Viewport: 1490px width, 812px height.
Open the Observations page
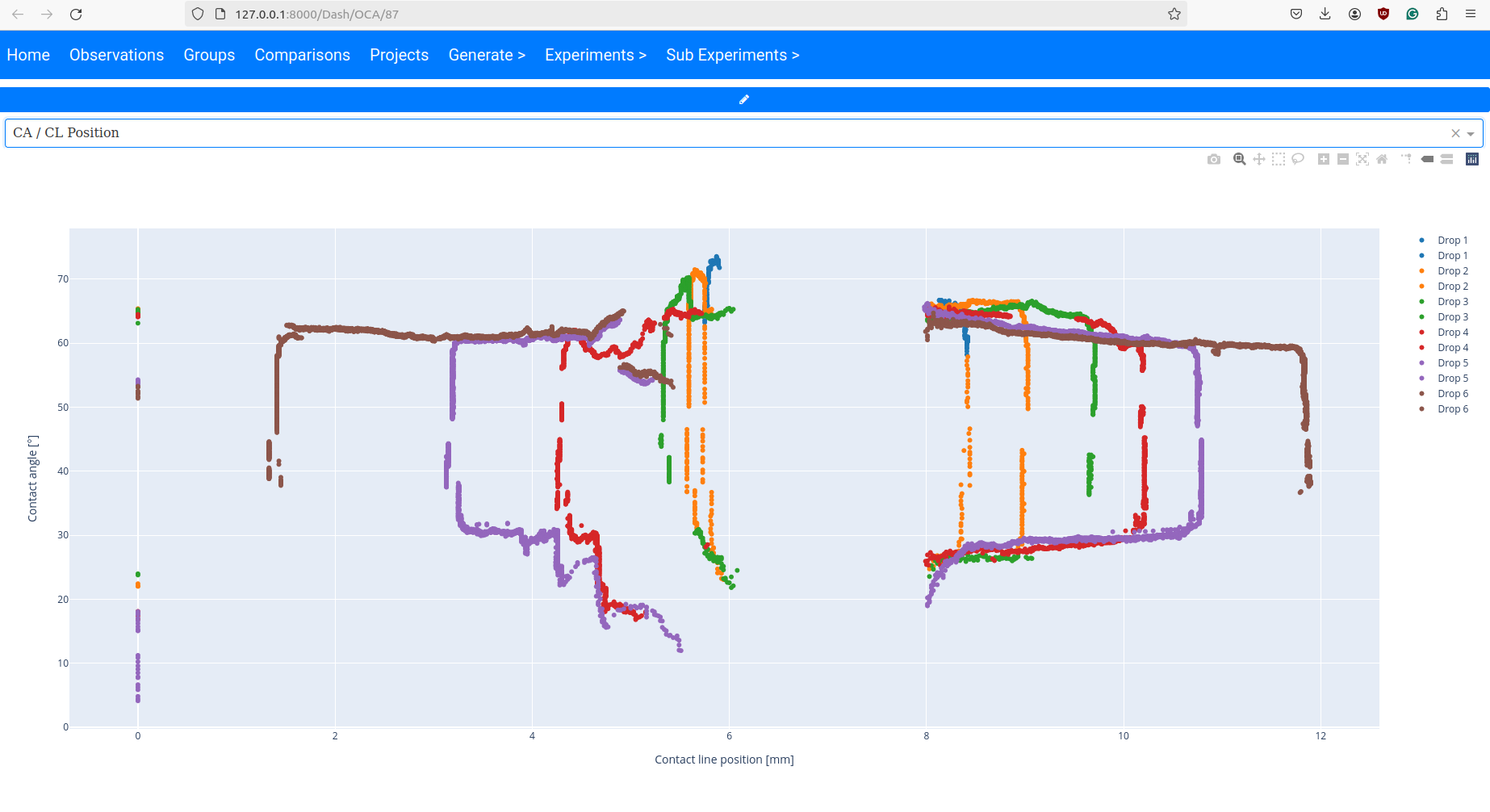[x=116, y=55]
